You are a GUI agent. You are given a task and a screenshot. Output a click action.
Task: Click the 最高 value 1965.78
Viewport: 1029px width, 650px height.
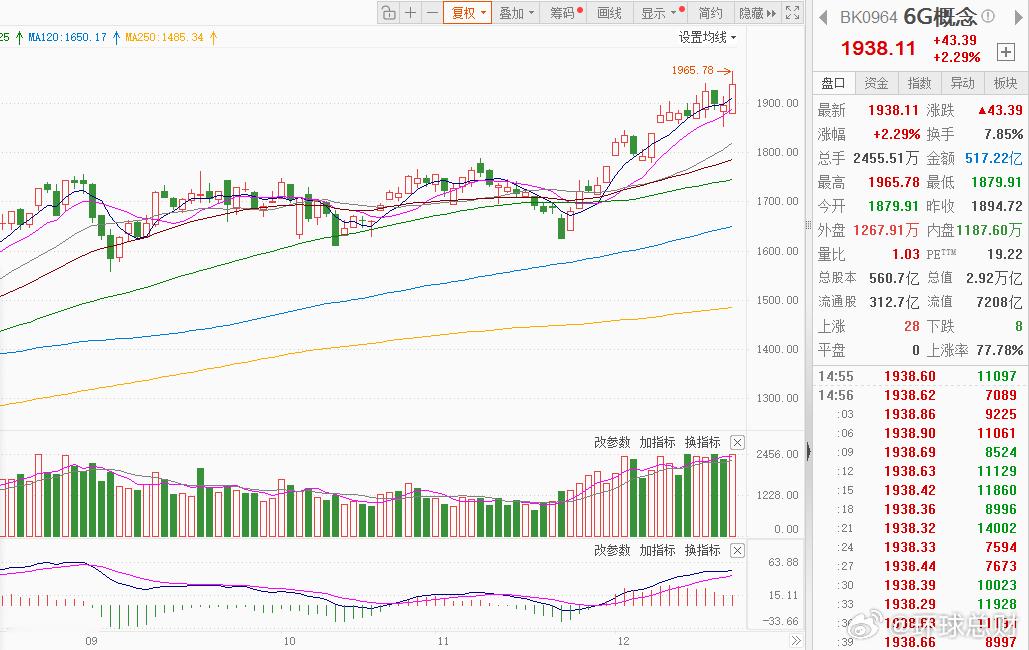click(x=892, y=182)
